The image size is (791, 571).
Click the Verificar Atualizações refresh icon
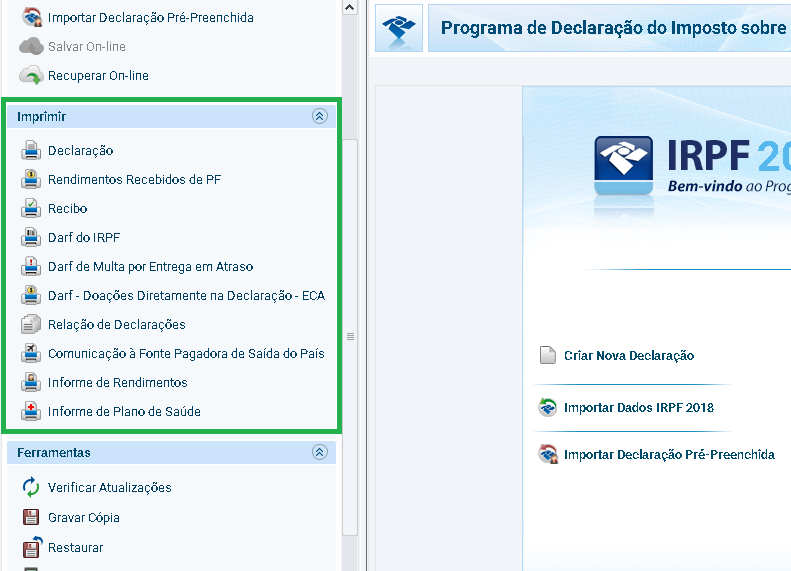(x=31, y=487)
